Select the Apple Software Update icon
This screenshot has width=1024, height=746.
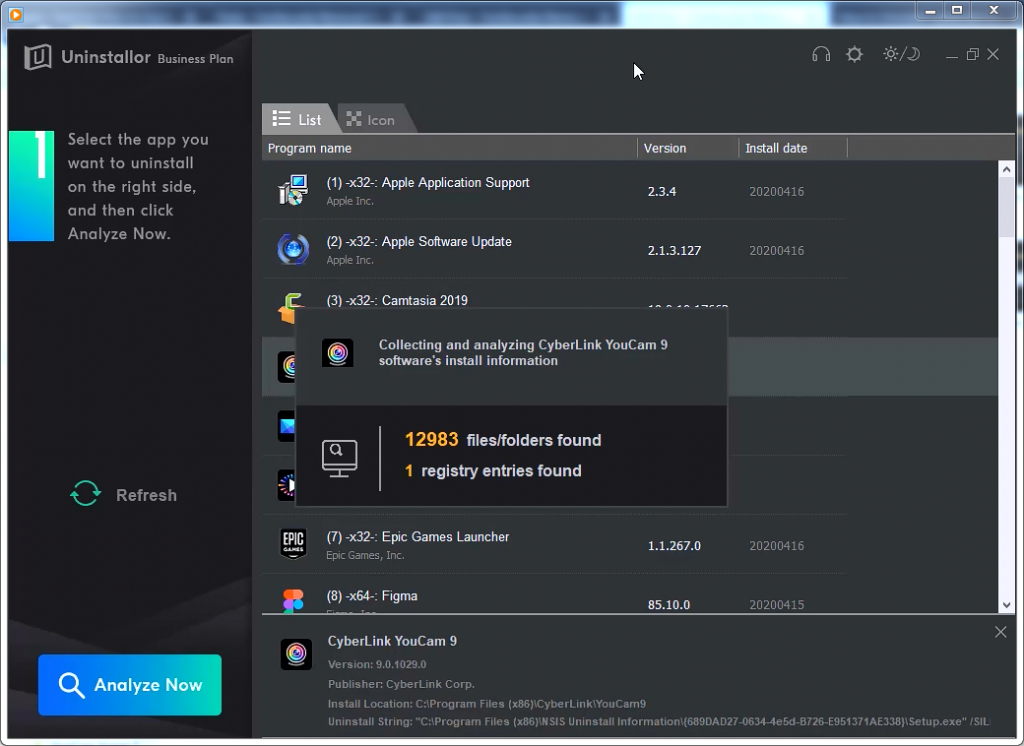click(293, 249)
